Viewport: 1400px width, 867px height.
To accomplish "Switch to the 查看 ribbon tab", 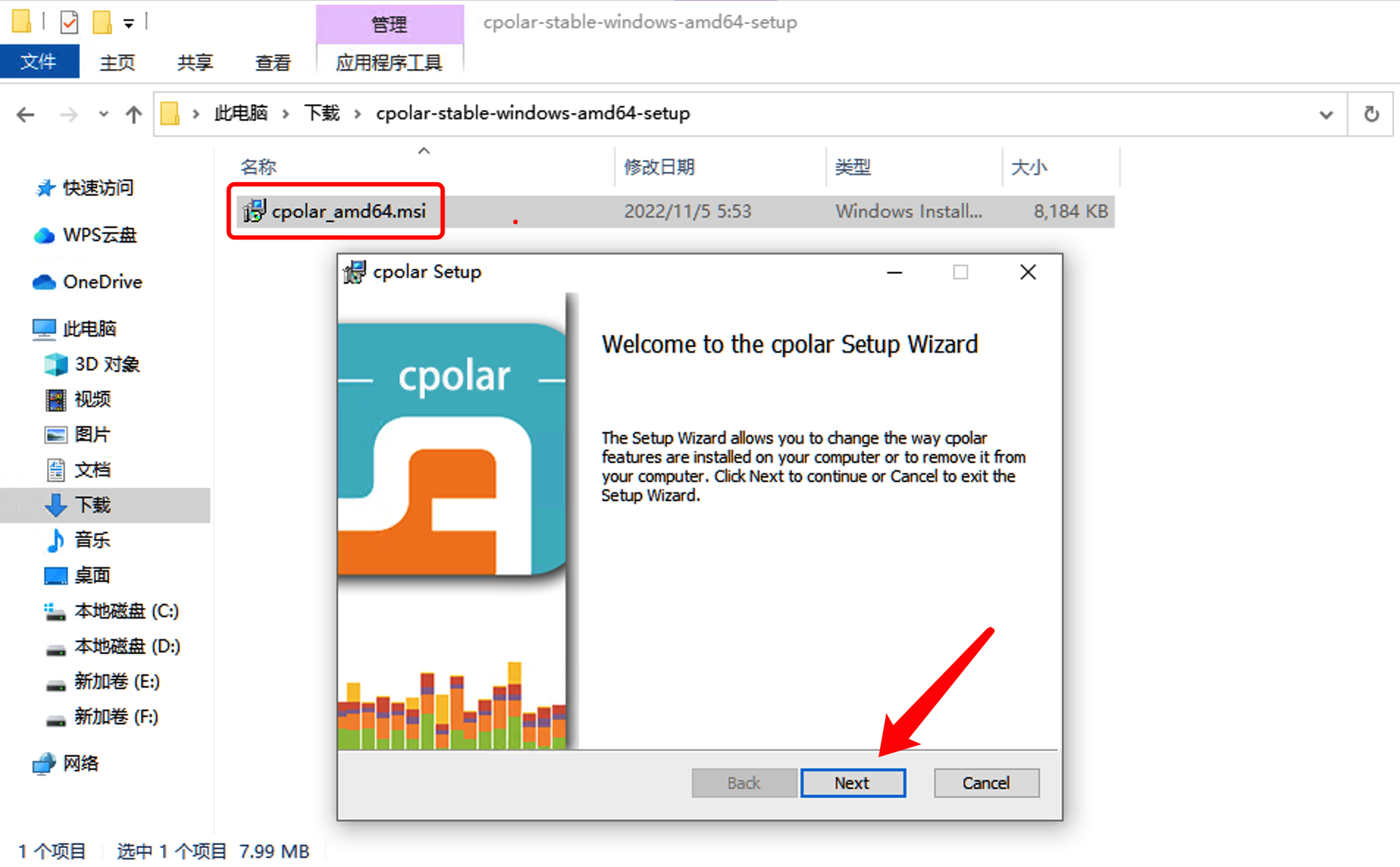I will click(x=272, y=62).
